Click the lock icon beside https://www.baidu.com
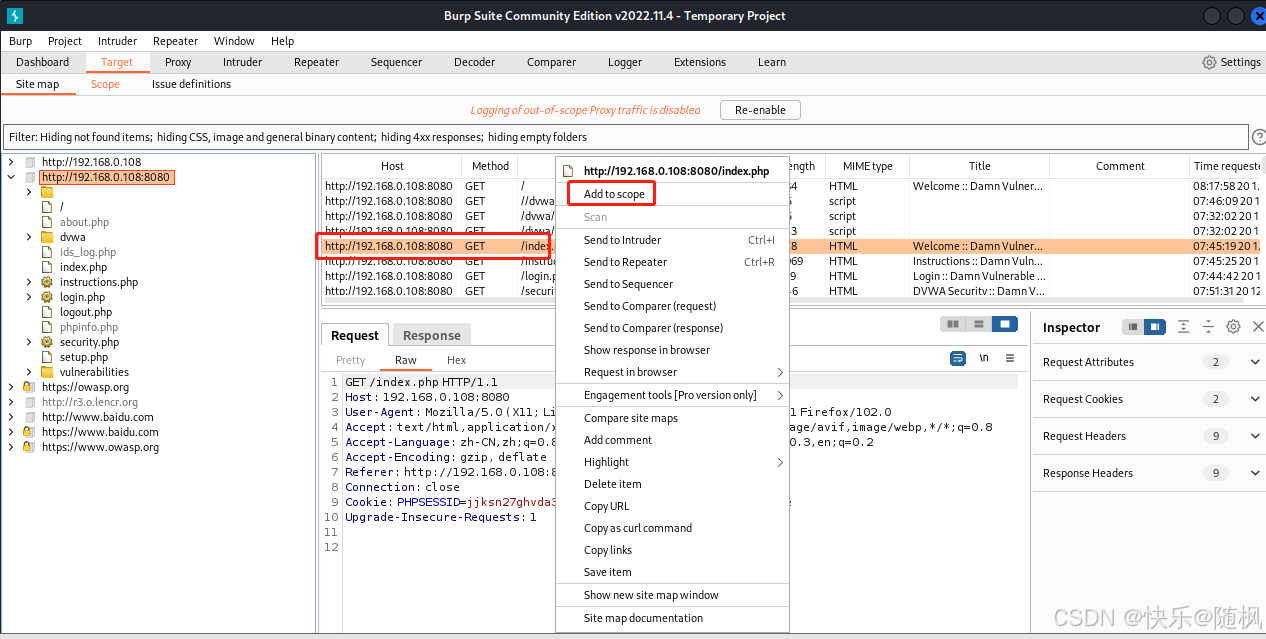The height and width of the screenshot is (639, 1266). point(29,432)
